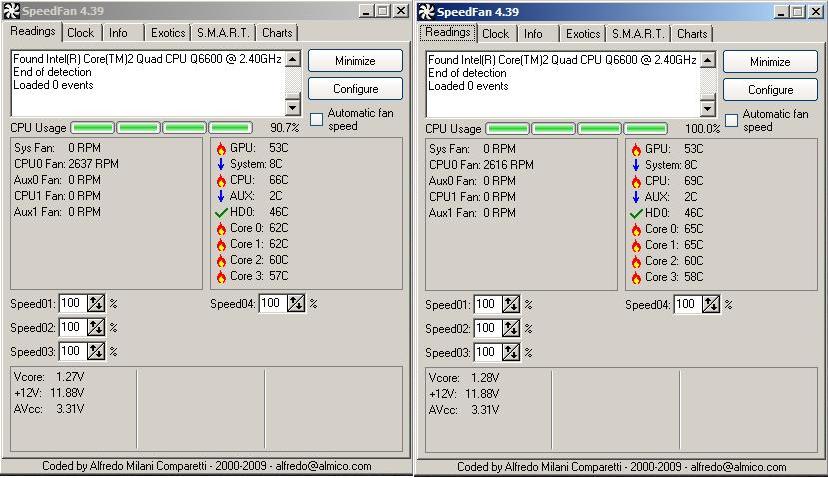
Task: Enable Automatic fan speed in right window
Action: tap(731, 120)
